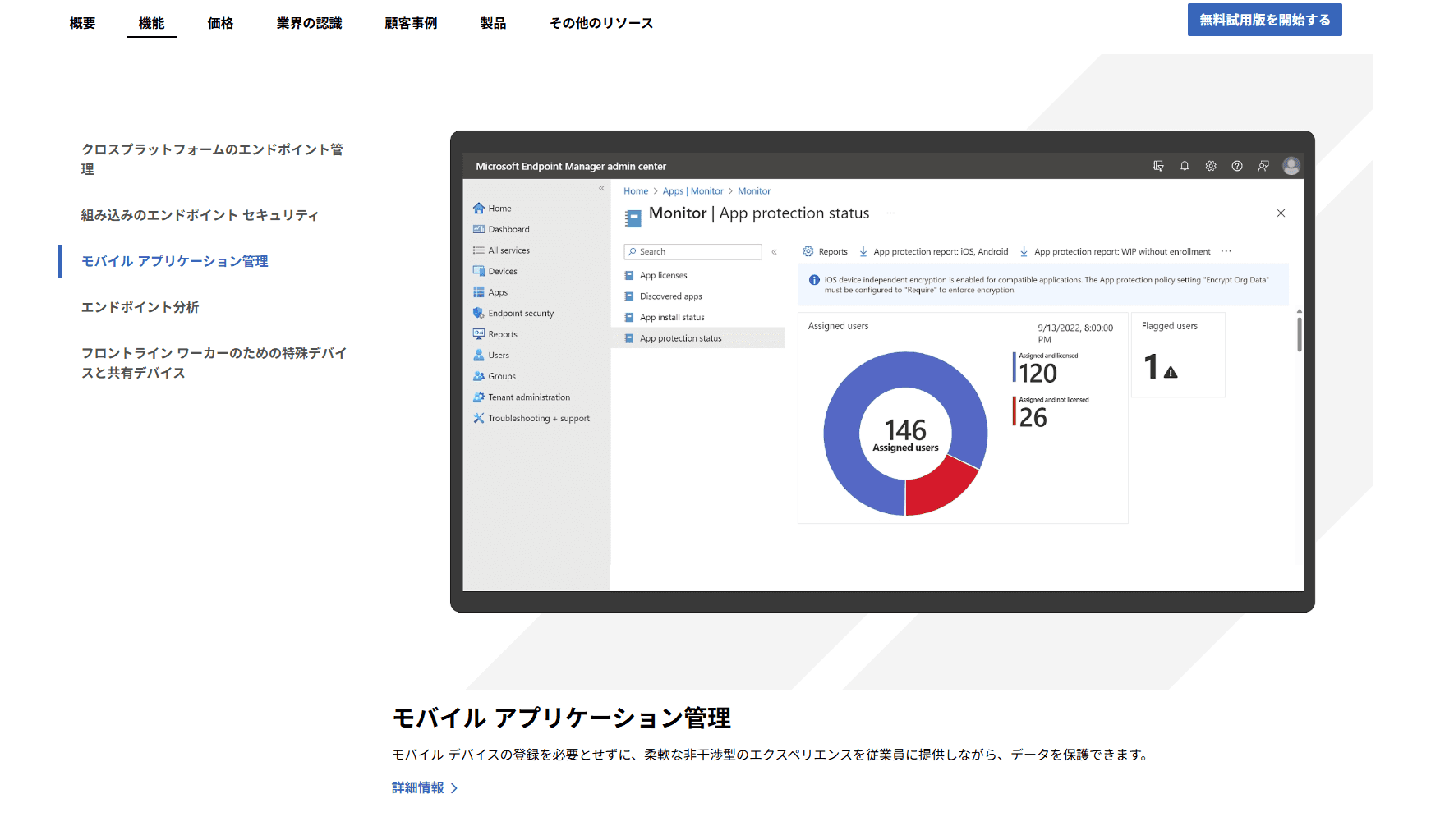Open the その他のリソース tab
This screenshot has width=1431, height=840.
[x=601, y=23]
